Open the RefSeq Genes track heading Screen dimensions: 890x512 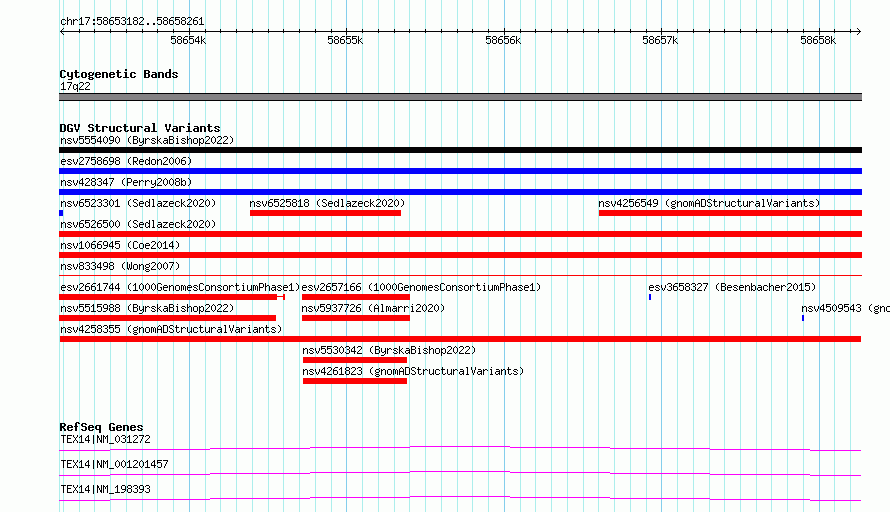click(x=101, y=427)
